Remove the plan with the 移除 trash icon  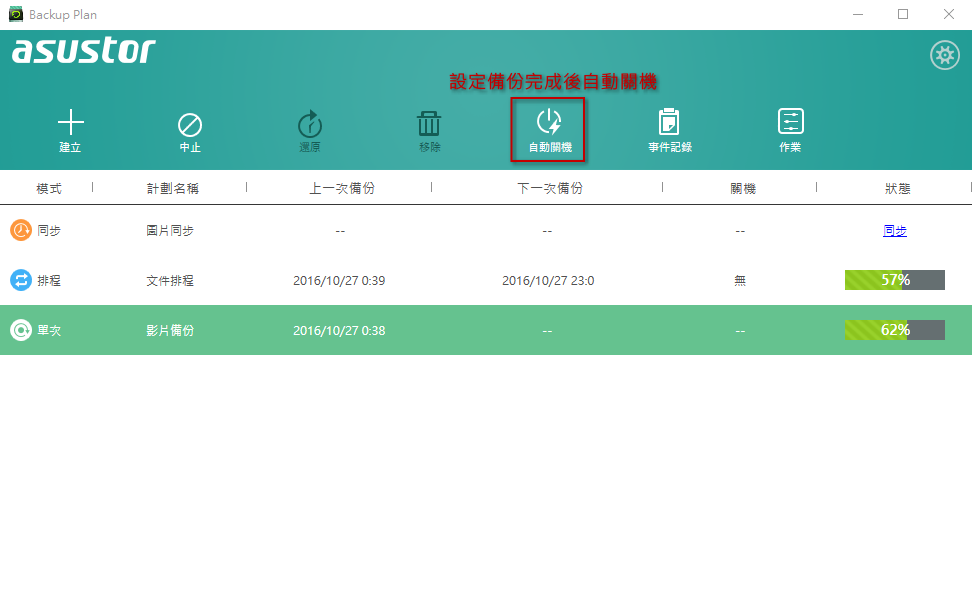tap(429, 123)
